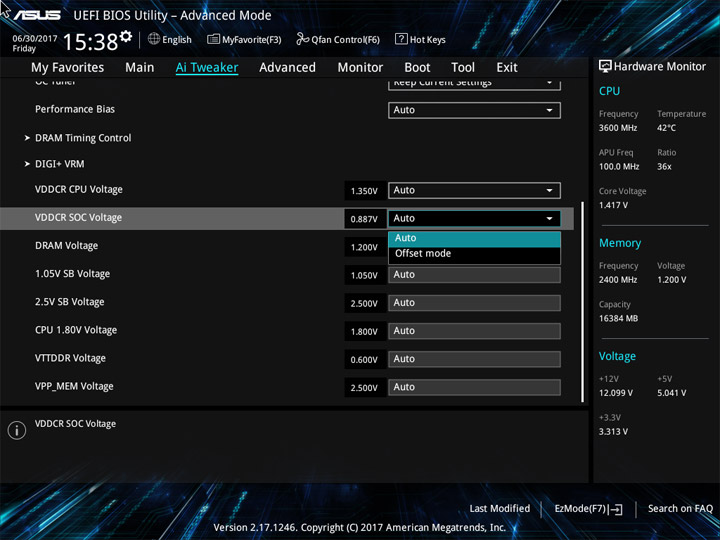Click the 0.600V VTTDDR value
The height and width of the screenshot is (540, 720).
[364, 360]
